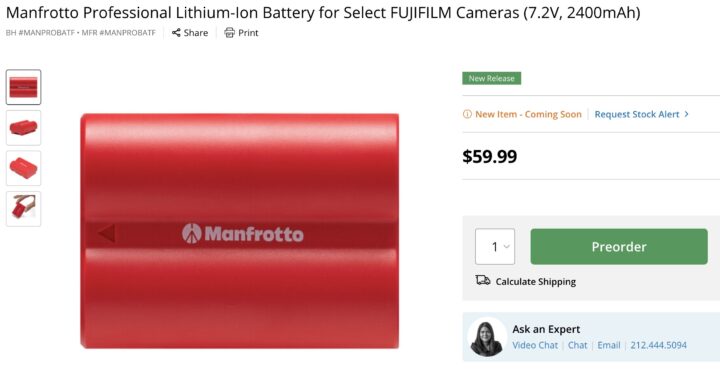This screenshot has width=720, height=385.
Task: Click the Print icon
Action: click(229, 33)
